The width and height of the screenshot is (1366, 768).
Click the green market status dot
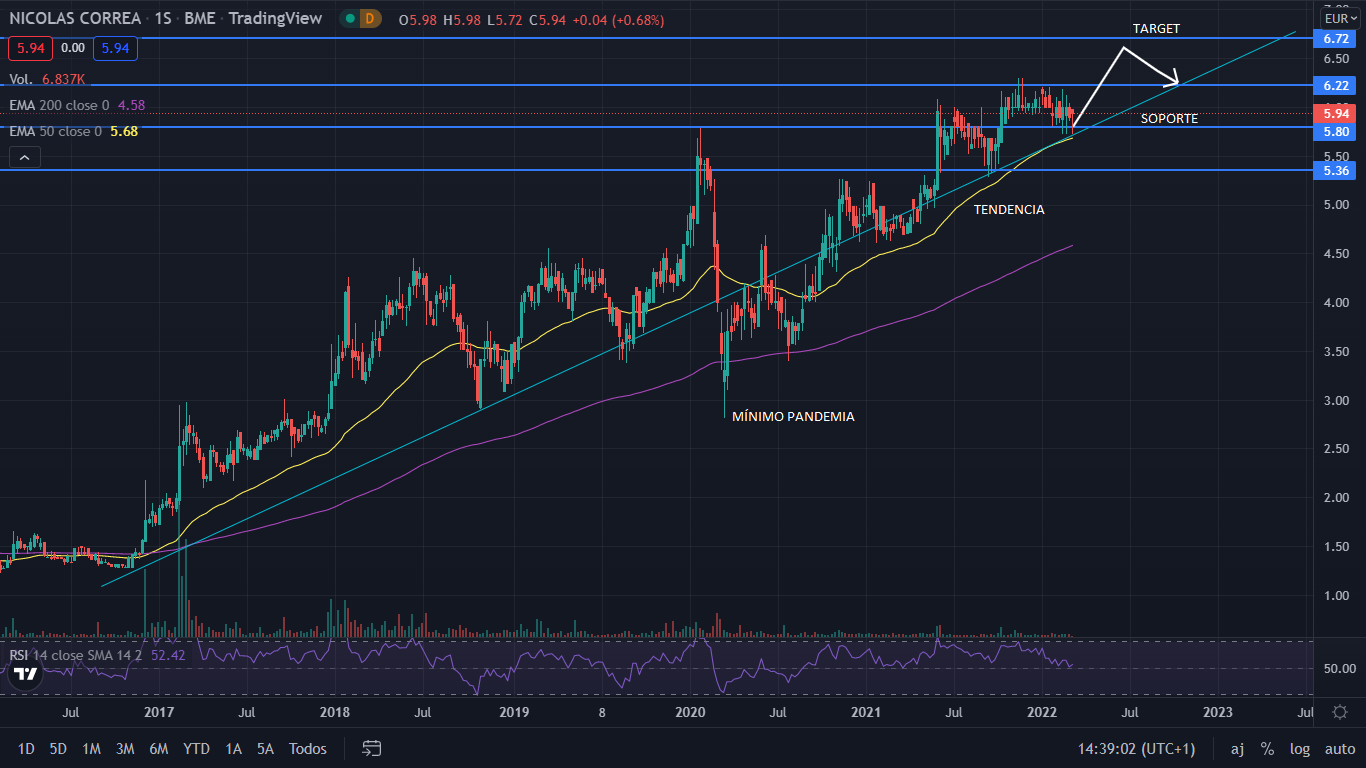click(348, 19)
